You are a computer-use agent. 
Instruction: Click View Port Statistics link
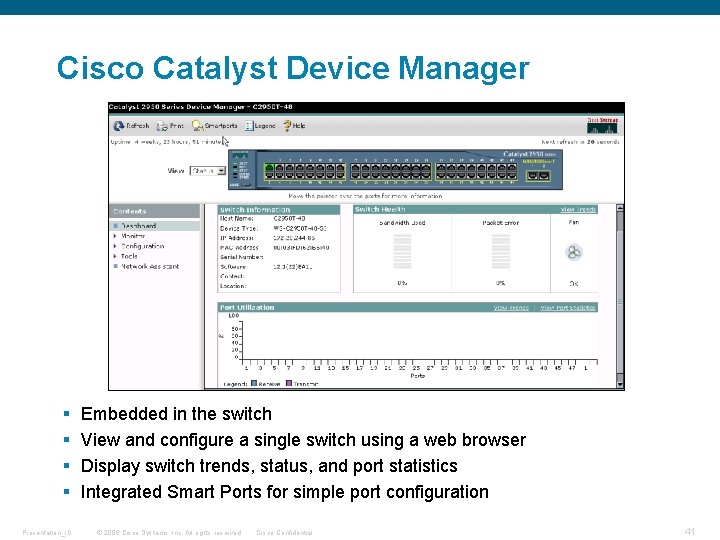click(x=568, y=308)
